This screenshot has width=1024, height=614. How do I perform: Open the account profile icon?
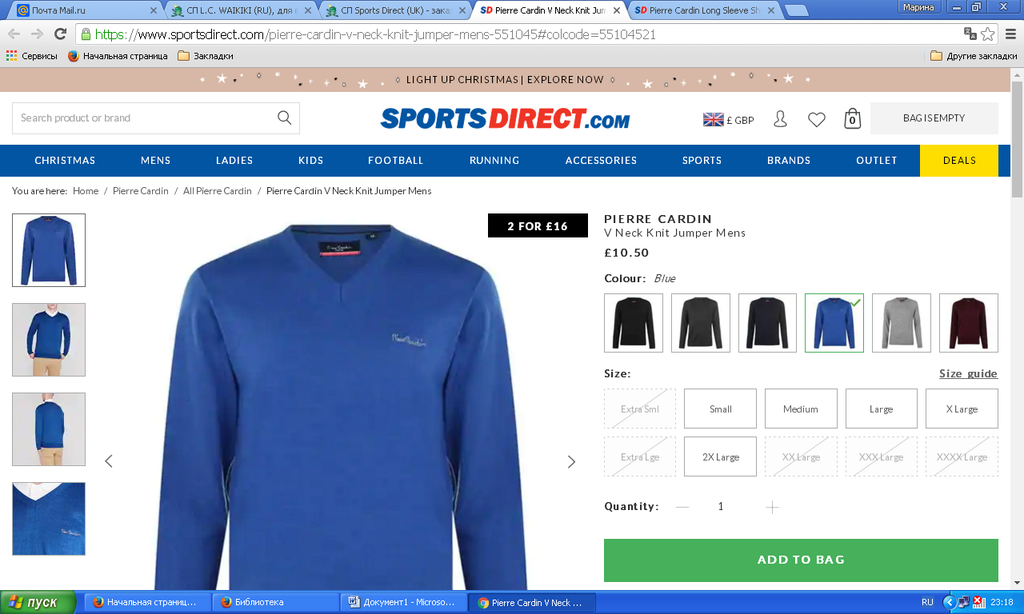pyautogui.click(x=780, y=119)
